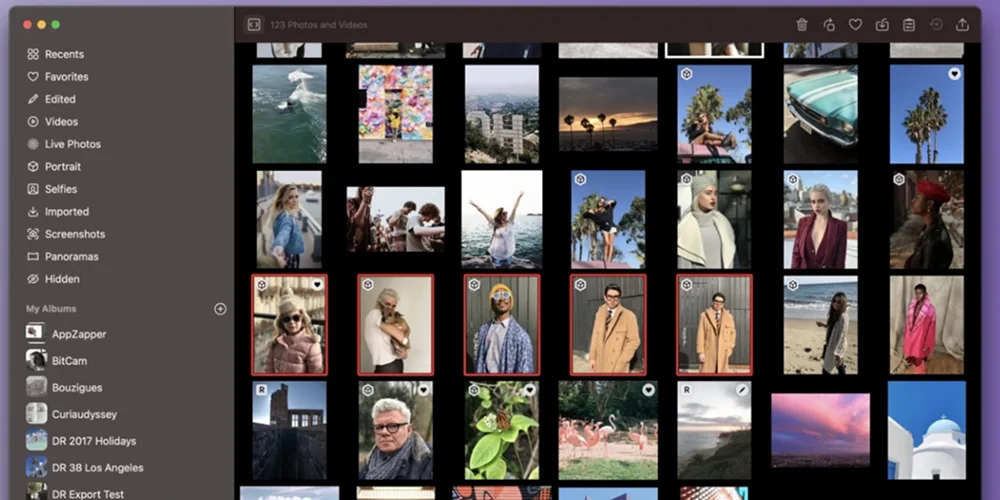This screenshot has width=1000, height=500.
Task: Open the DR 38 Los Angeles album
Action: coord(97,467)
